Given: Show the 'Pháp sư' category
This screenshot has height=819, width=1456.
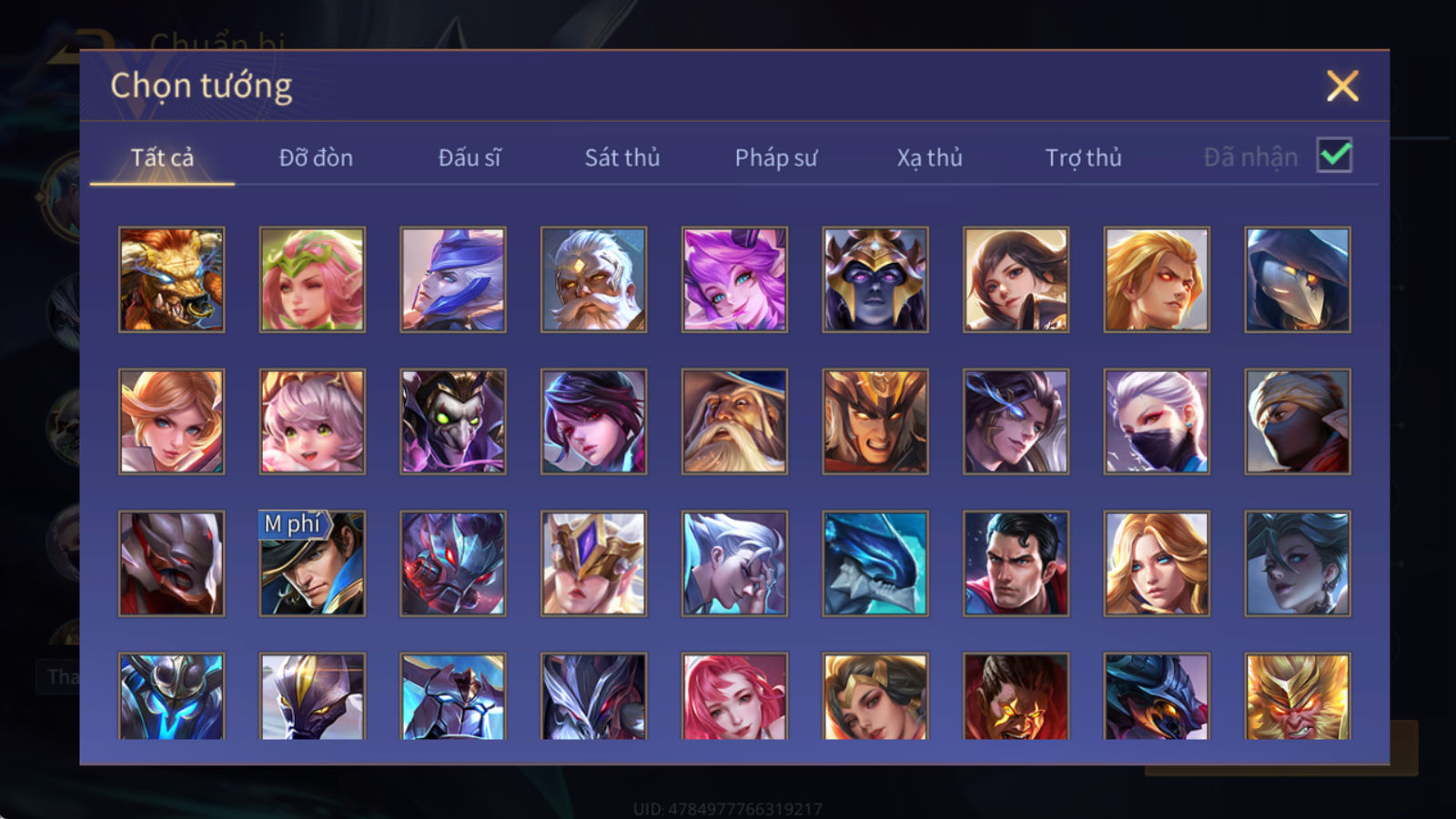Looking at the screenshot, I should [775, 157].
